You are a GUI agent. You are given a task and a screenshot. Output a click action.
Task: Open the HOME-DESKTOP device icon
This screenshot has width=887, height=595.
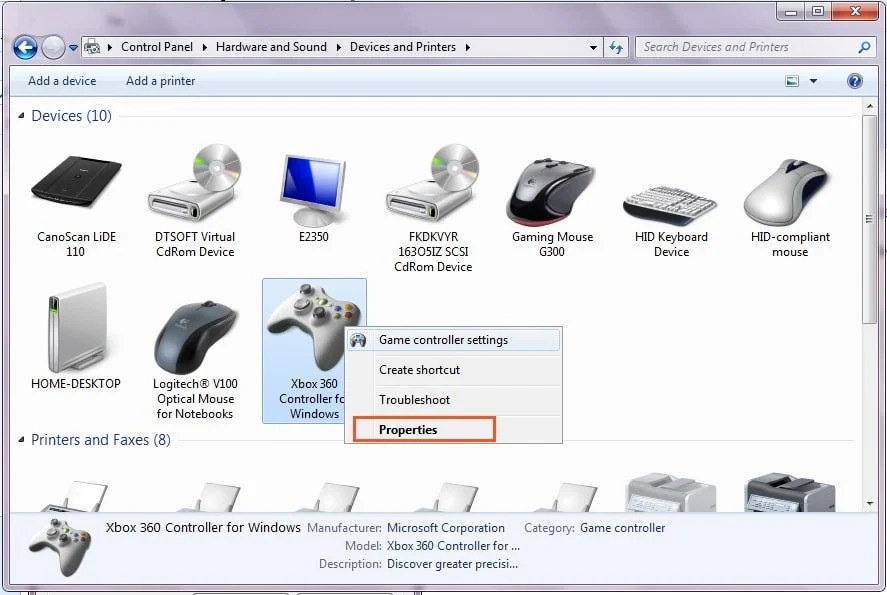pyautogui.click(x=75, y=325)
